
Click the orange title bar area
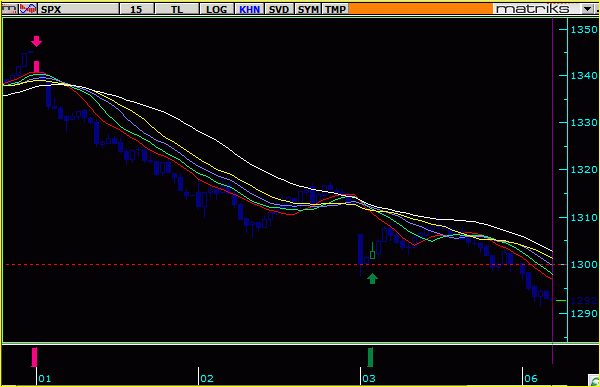421,9
